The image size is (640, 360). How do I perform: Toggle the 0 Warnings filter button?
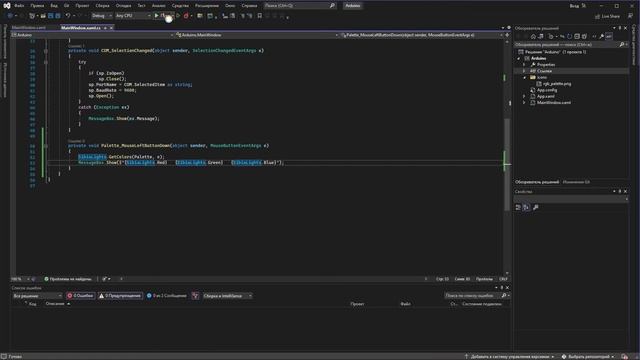(x=120, y=296)
